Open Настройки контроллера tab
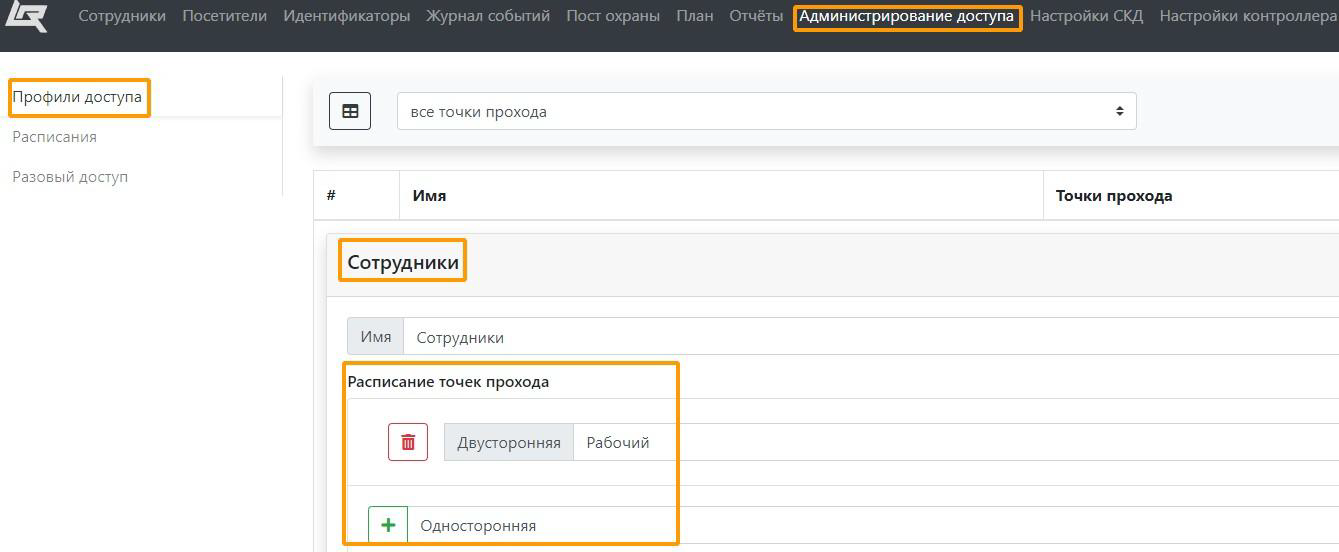1339x552 pixels. pyautogui.click(x=1247, y=16)
